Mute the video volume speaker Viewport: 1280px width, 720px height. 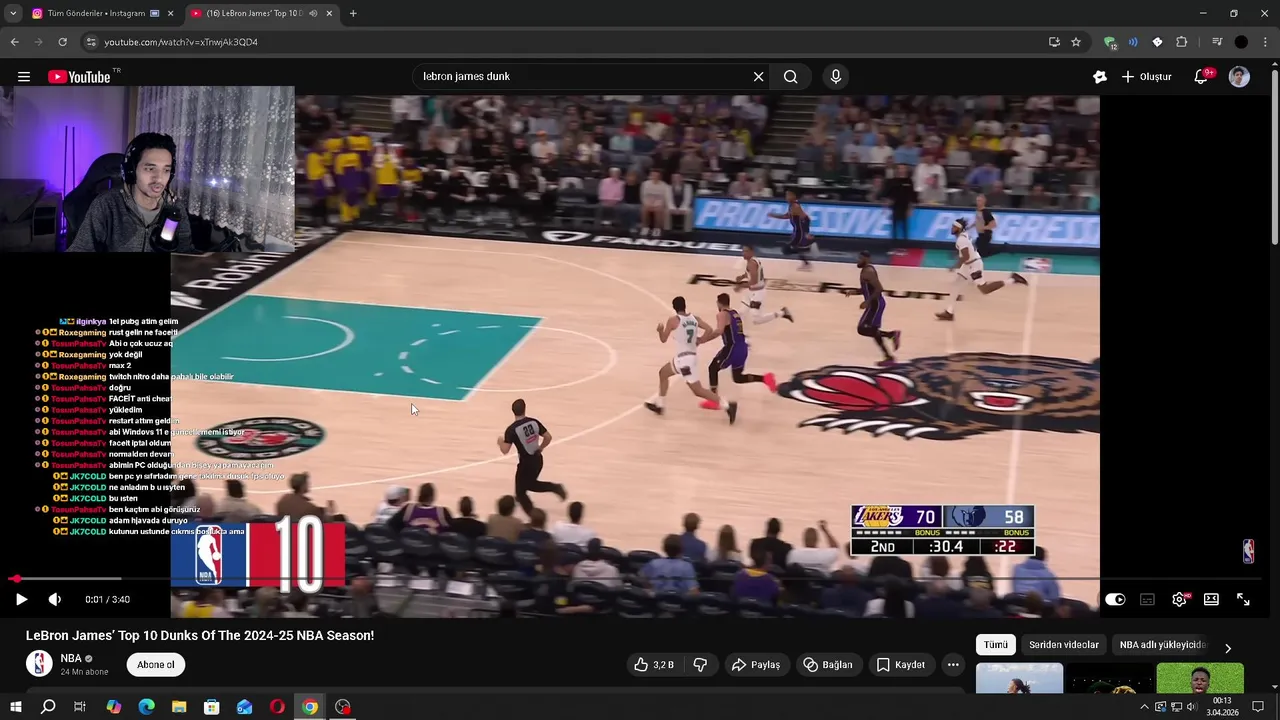coord(55,599)
